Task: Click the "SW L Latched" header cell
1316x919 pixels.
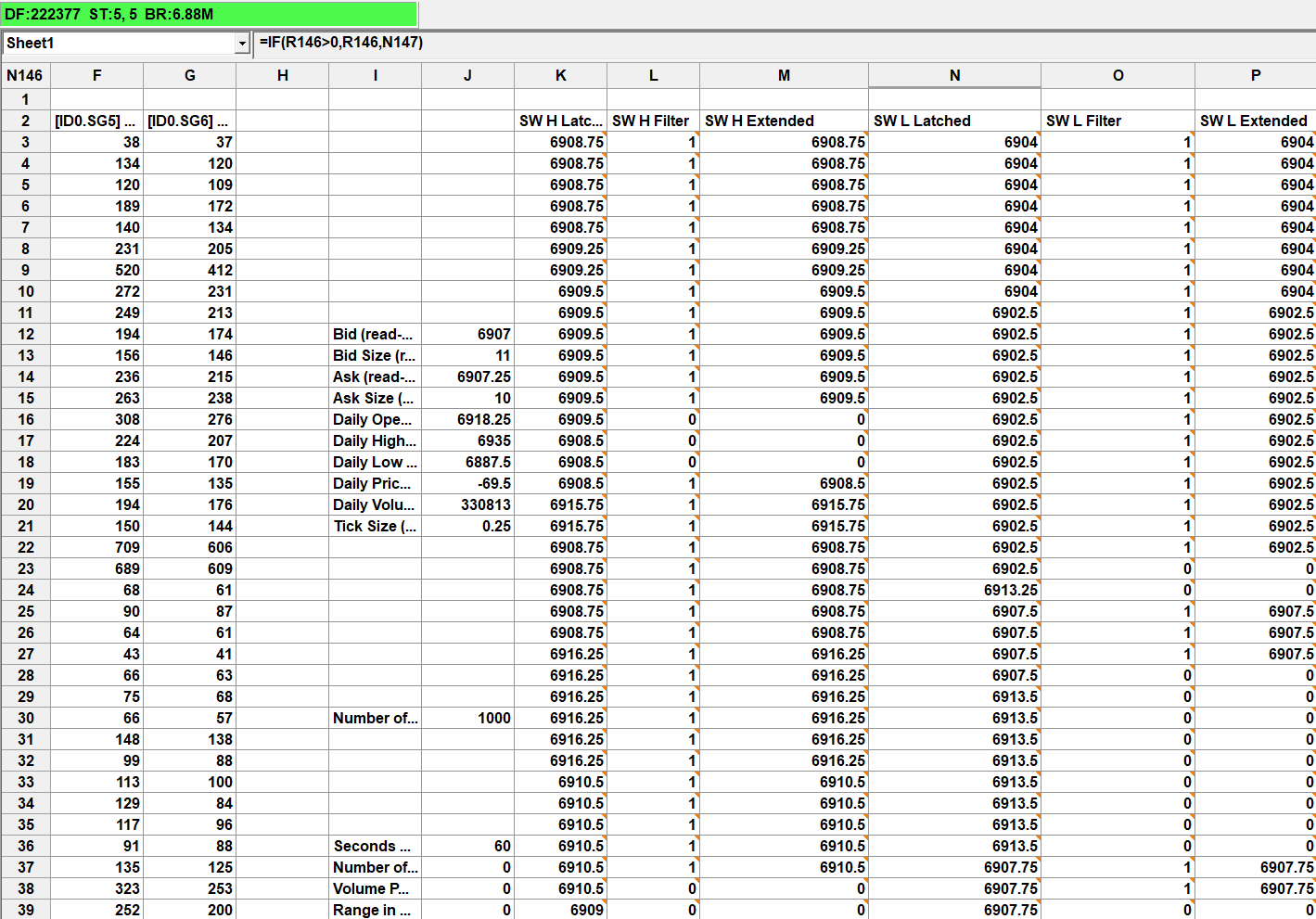Action: (x=955, y=121)
